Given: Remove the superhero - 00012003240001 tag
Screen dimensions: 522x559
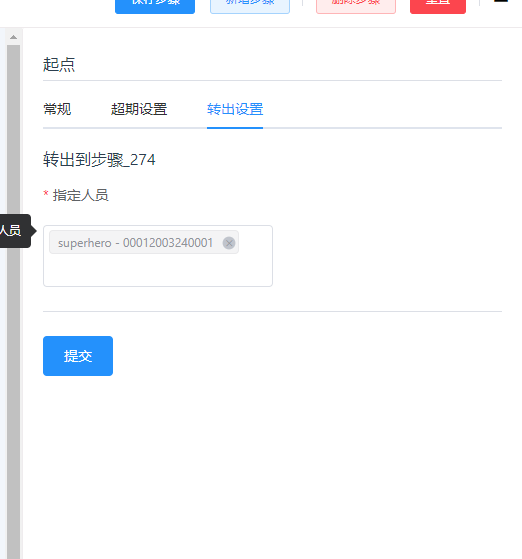Looking at the screenshot, I should coord(229,243).
